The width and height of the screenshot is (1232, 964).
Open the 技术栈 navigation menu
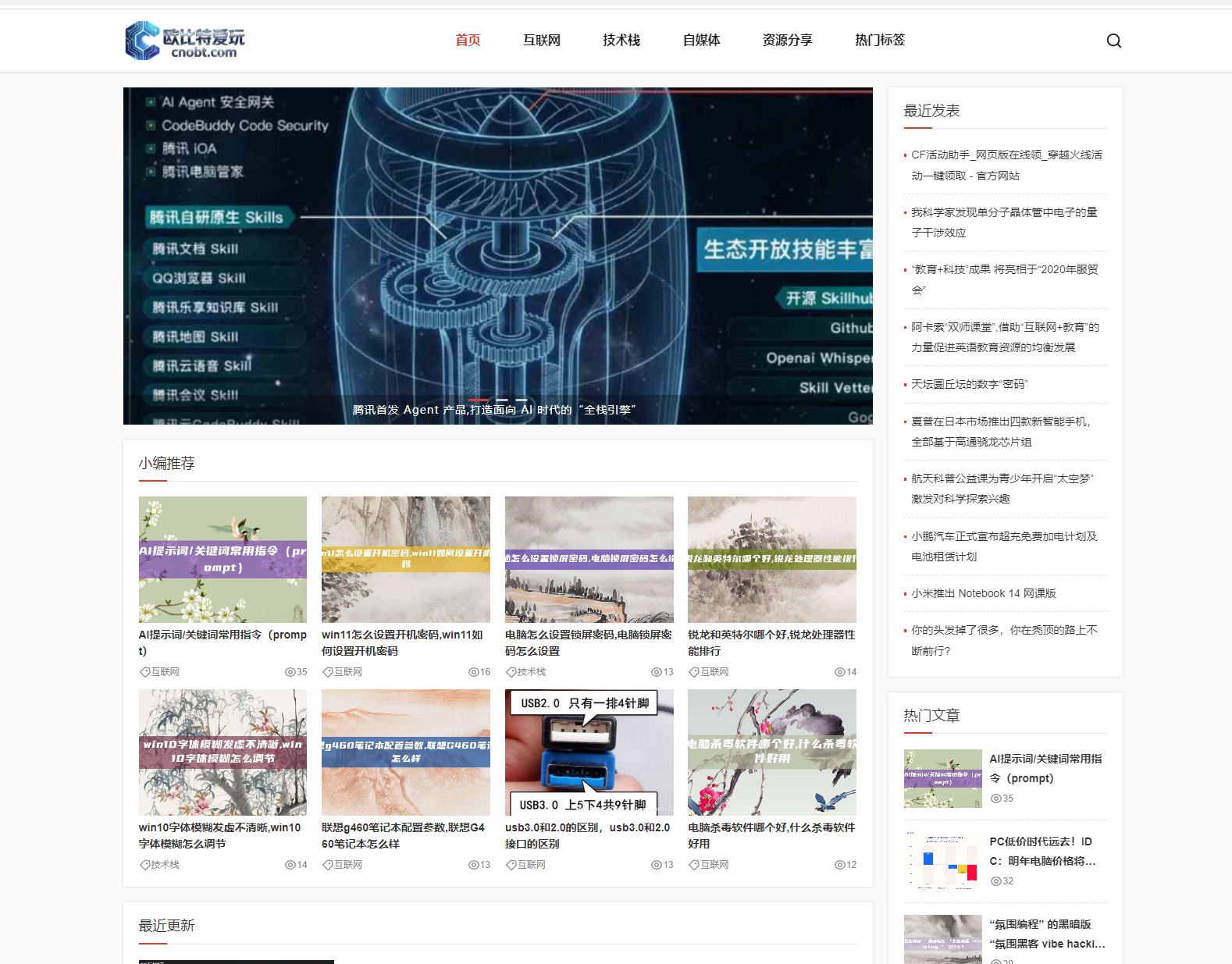pyautogui.click(x=621, y=40)
